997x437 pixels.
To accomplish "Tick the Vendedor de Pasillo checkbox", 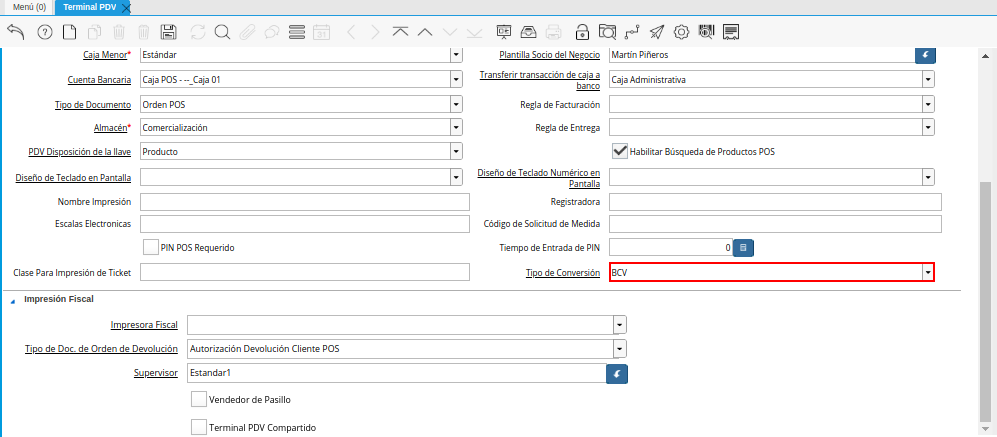I will [x=198, y=399].
